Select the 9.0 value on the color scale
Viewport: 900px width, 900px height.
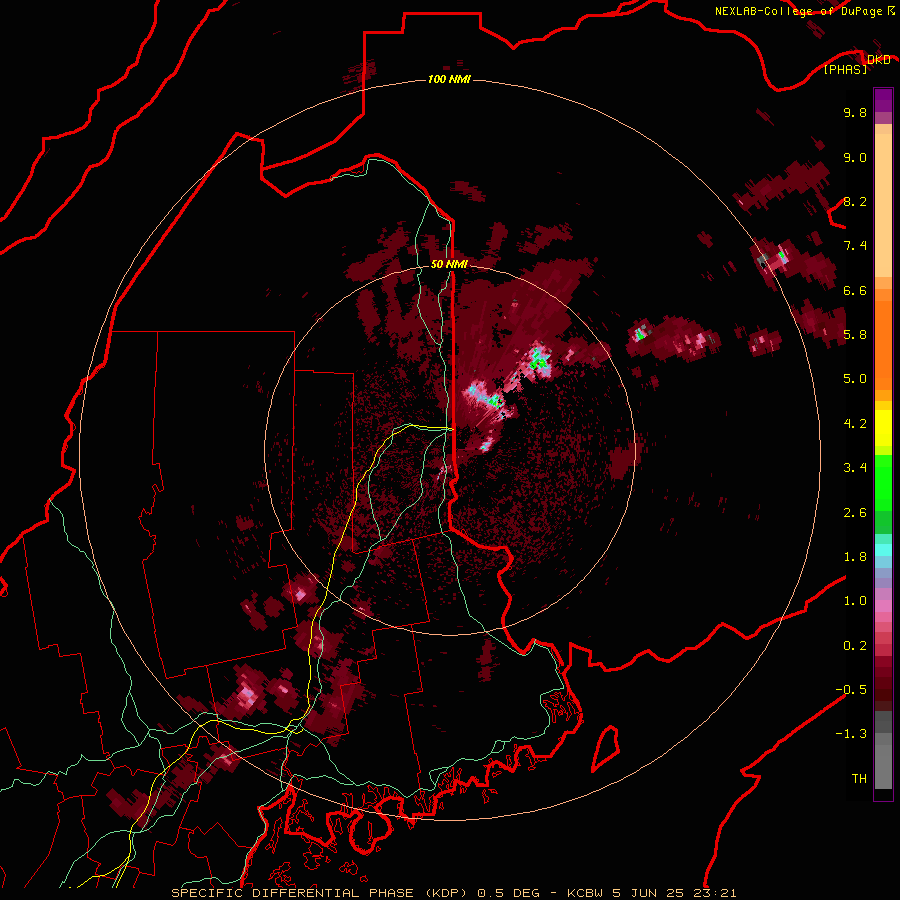click(855, 157)
